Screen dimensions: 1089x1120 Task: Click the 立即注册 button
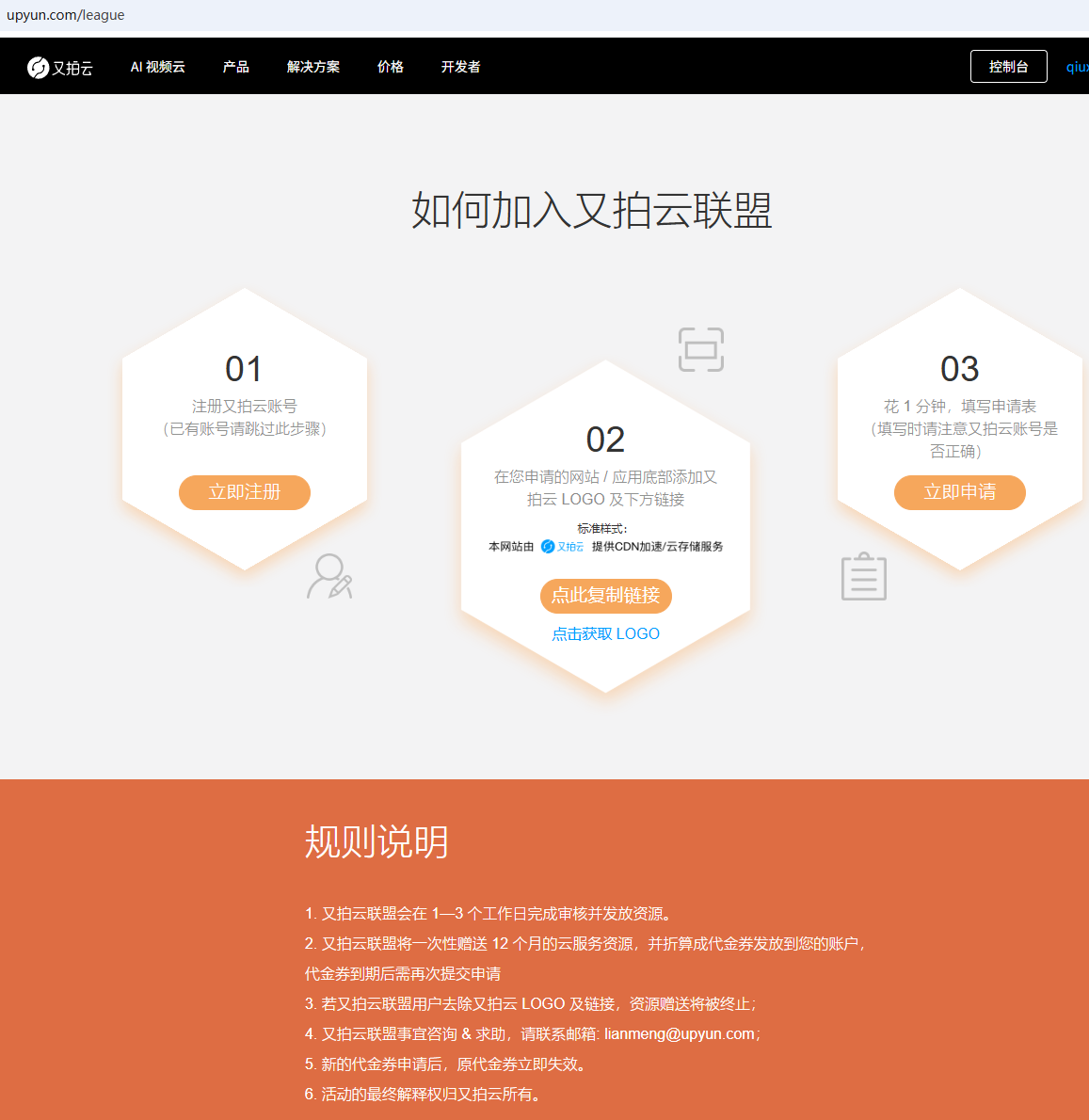(x=244, y=492)
